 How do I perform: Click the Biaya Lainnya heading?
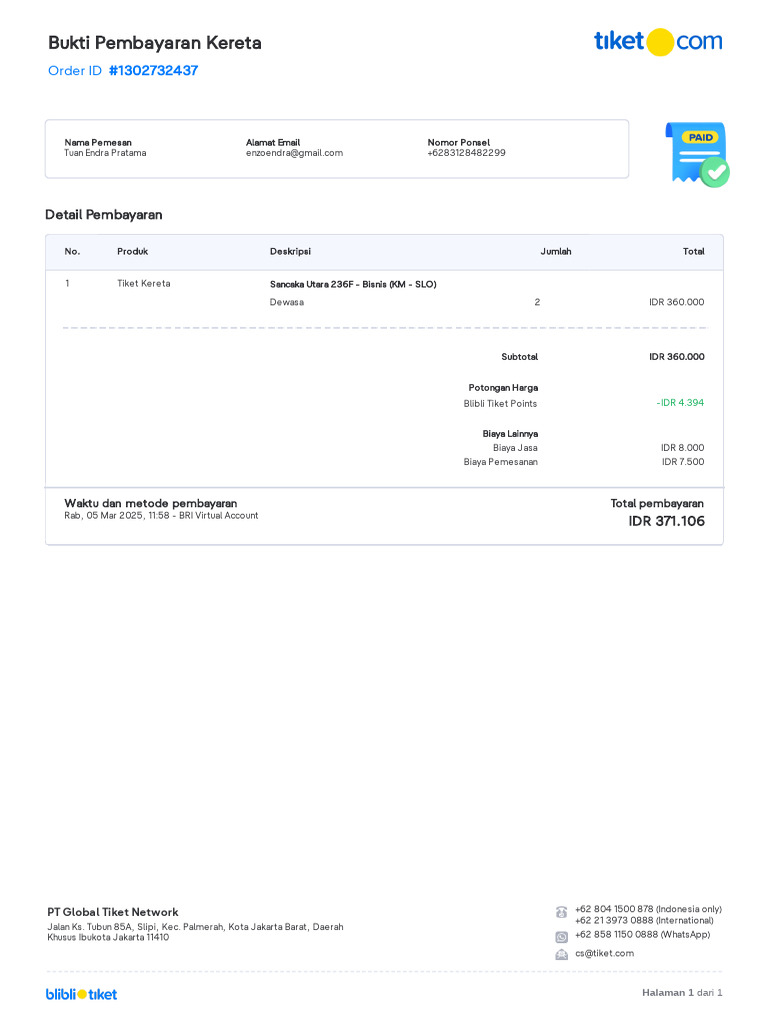pyautogui.click(x=511, y=434)
